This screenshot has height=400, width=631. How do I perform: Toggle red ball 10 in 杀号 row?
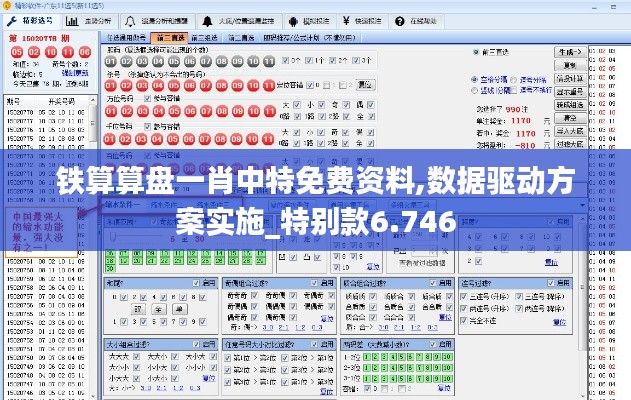point(253,86)
